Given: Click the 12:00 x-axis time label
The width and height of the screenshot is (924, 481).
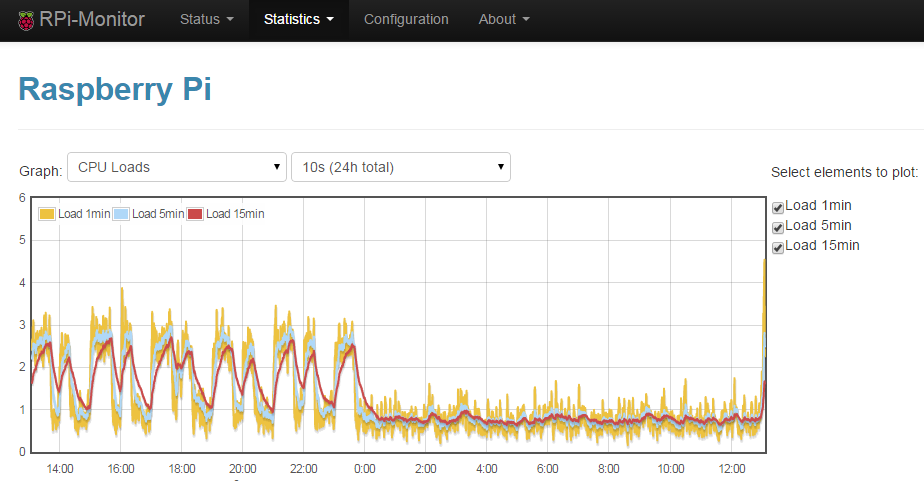Looking at the screenshot, I should [731, 469].
